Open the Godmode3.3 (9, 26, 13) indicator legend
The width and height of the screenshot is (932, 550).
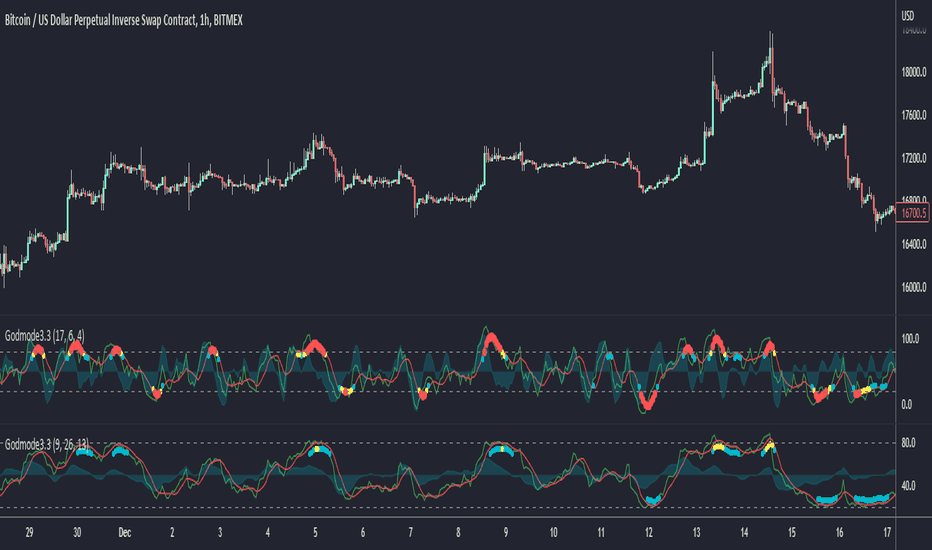(47, 444)
